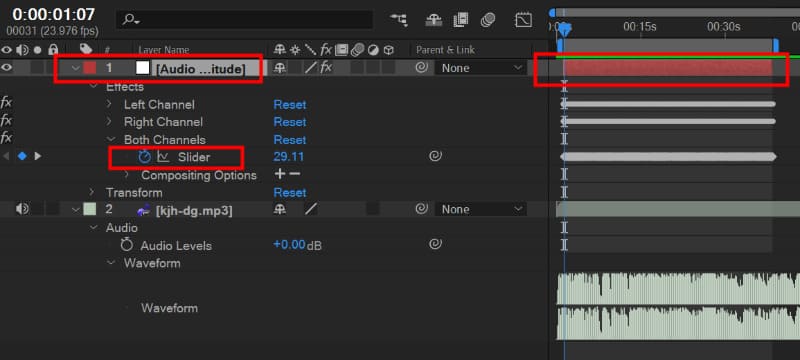Remove a Compositing Options mask reference with minus
The height and width of the screenshot is (360, 800).
[295, 174]
